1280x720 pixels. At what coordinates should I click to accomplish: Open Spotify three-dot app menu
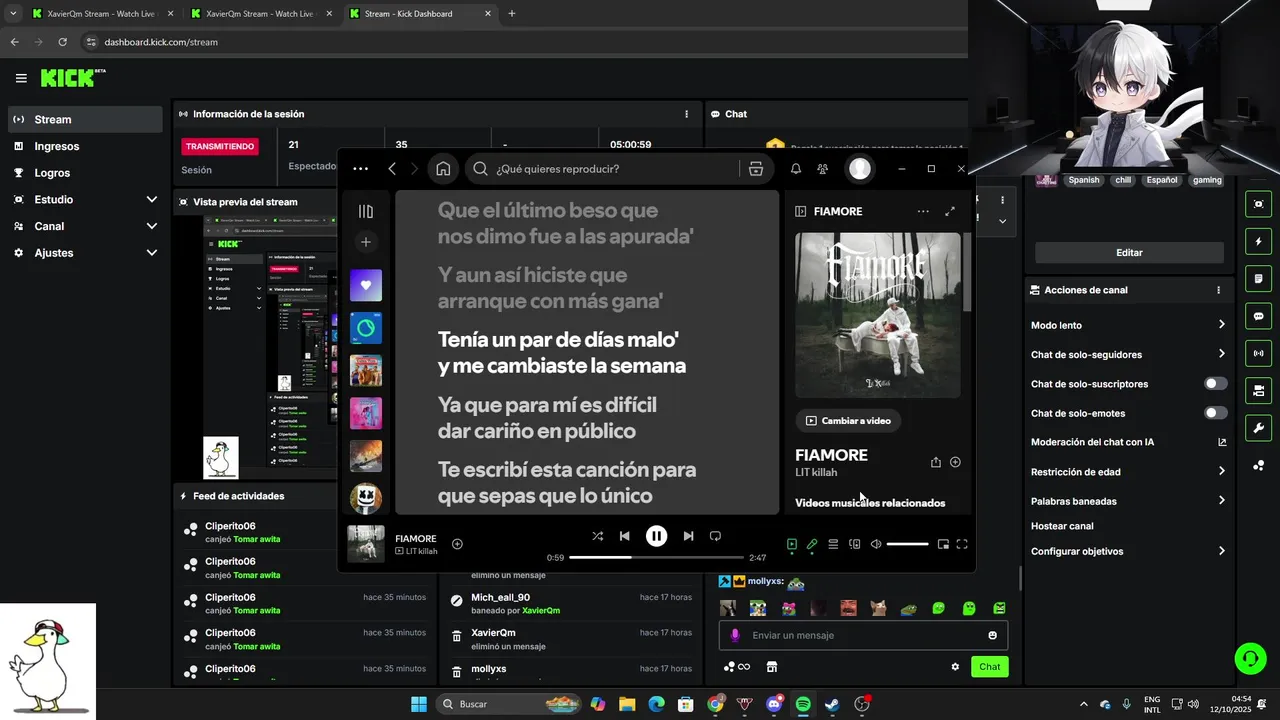pyautogui.click(x=361, y=169)
